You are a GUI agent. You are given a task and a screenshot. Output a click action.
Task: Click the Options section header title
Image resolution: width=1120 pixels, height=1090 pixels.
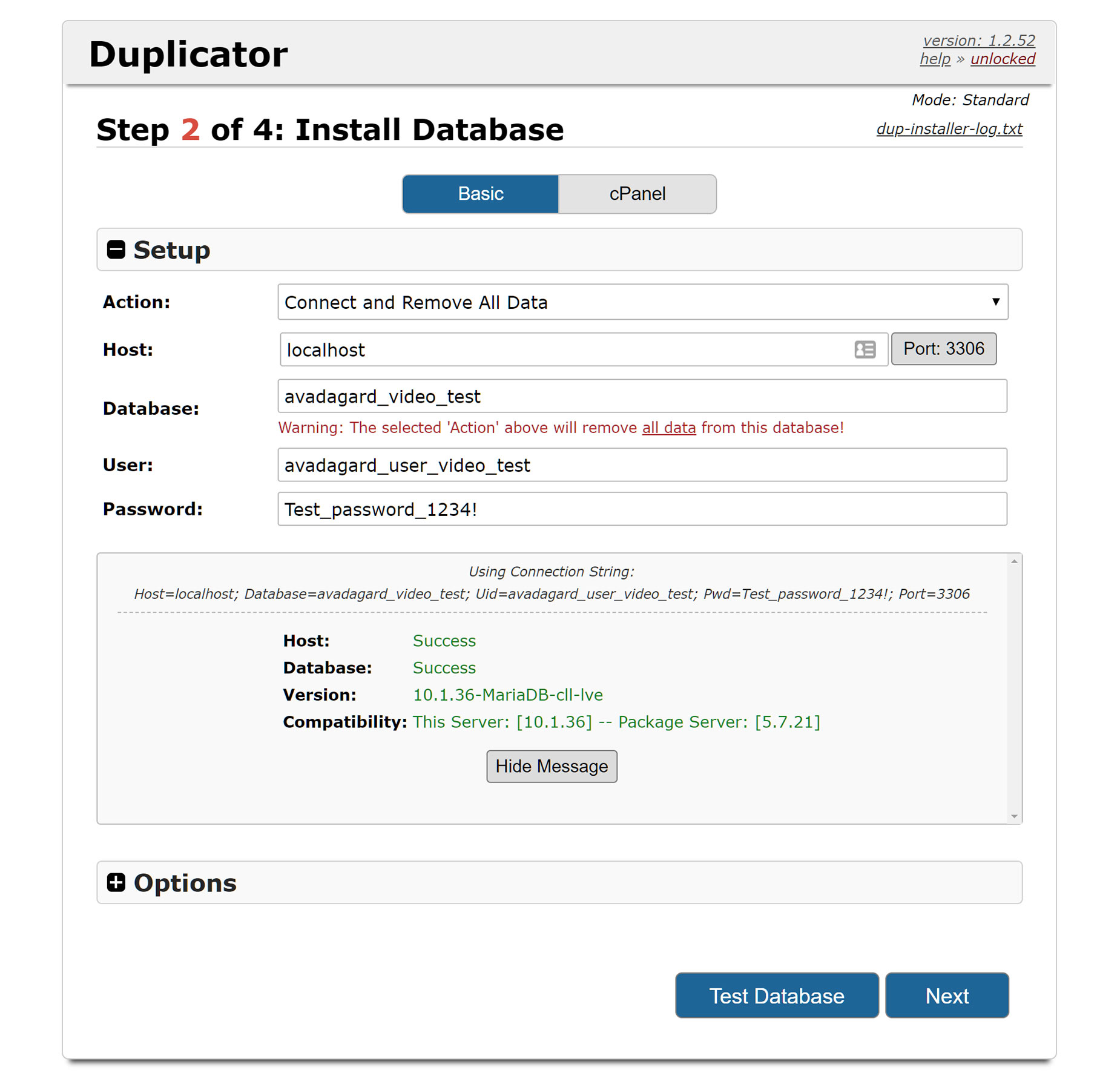[185, 882]
